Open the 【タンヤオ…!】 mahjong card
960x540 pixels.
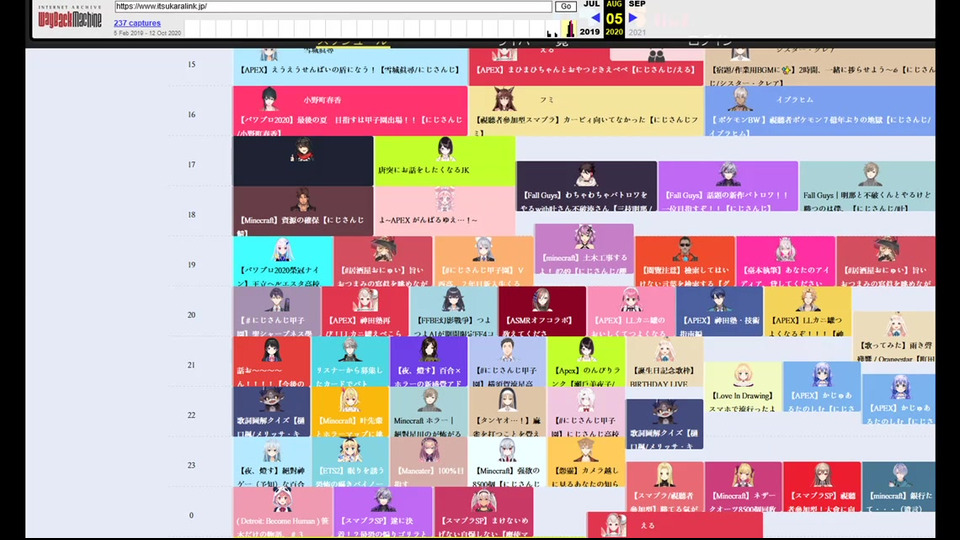click(508, 412)
